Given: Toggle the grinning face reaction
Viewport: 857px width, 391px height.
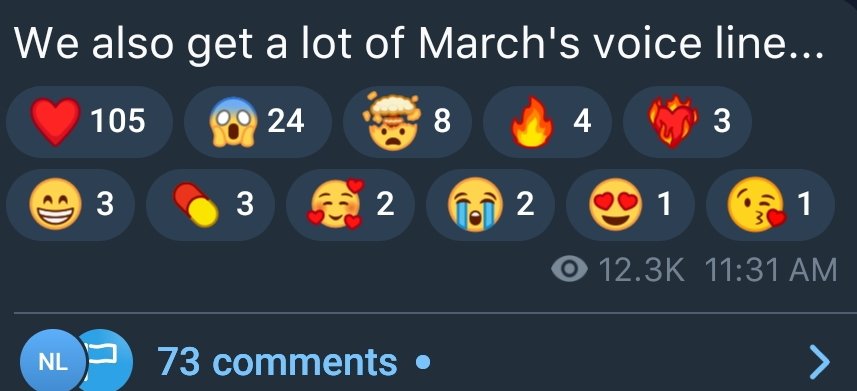Looking at the screenshot, I should pos(70,205).
